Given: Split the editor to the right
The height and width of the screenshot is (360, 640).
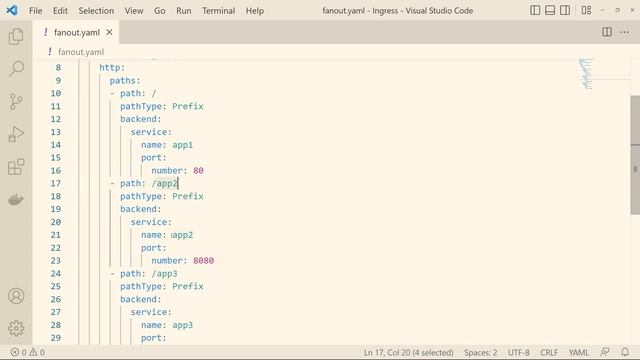Looking at the screenshot, I should [607, 32].
